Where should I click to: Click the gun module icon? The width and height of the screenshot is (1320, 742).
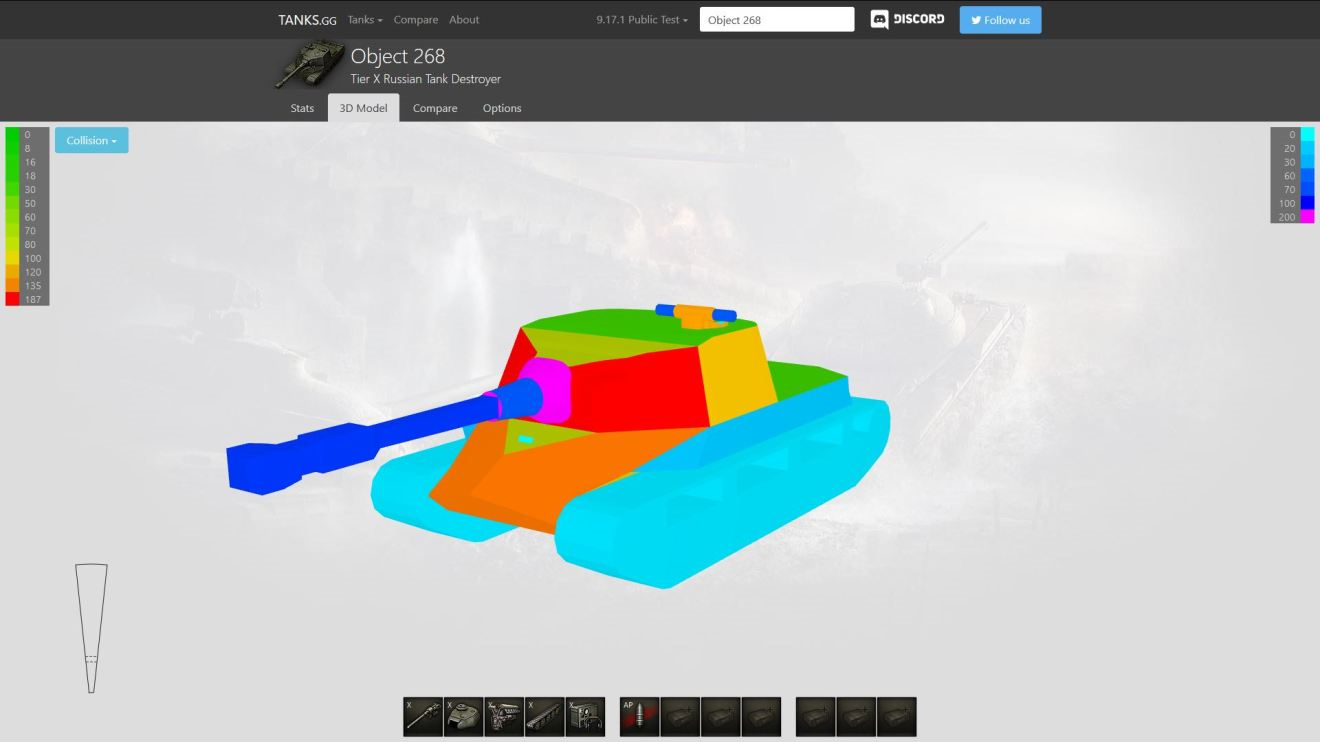(423, 716)
